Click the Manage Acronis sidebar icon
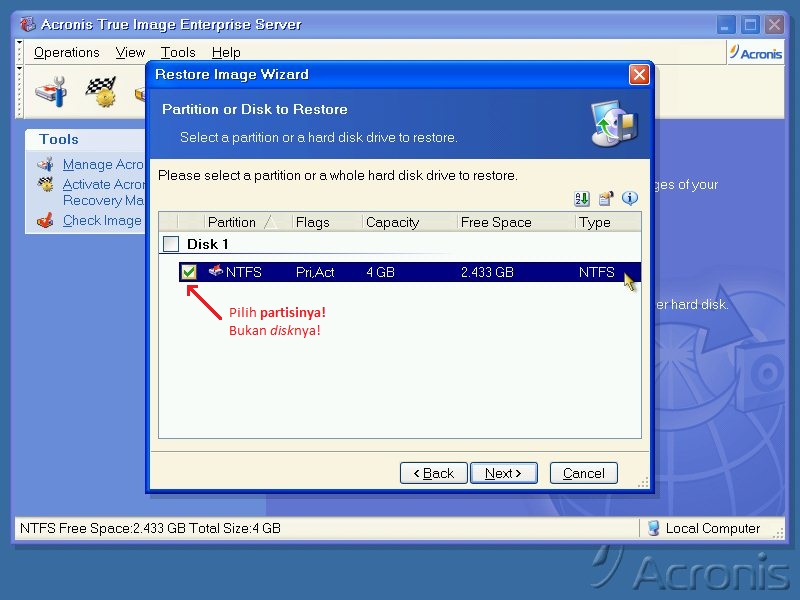The image size is (800, 600). click(x=45, y=164)
